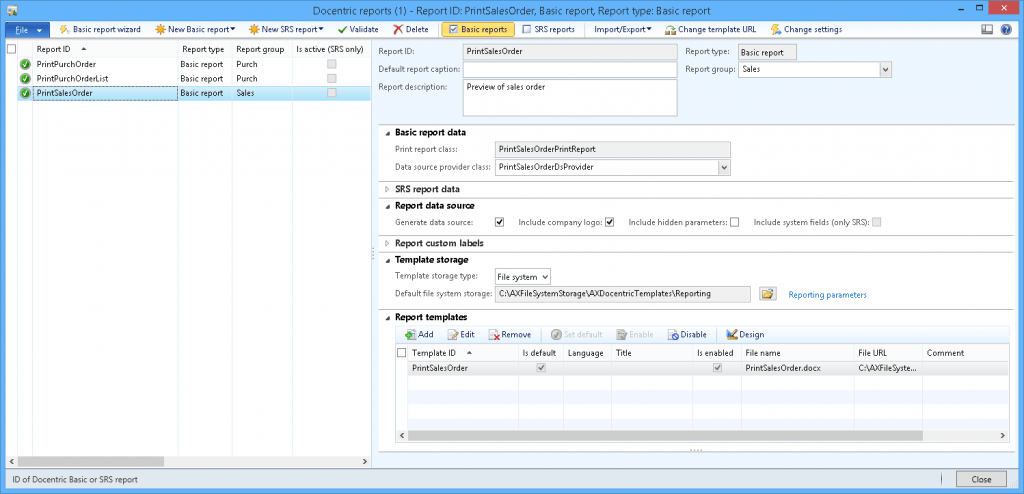Click the templates grid horizontal scrollbar thumb
The image size is (1024, 494).
coord(665,435)
